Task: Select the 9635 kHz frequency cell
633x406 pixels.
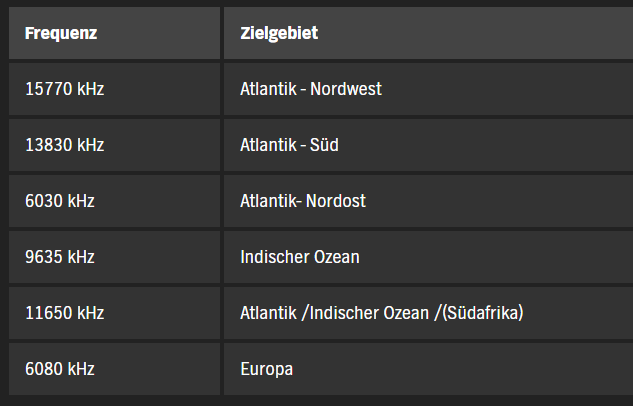Action: tap(60, 257)
